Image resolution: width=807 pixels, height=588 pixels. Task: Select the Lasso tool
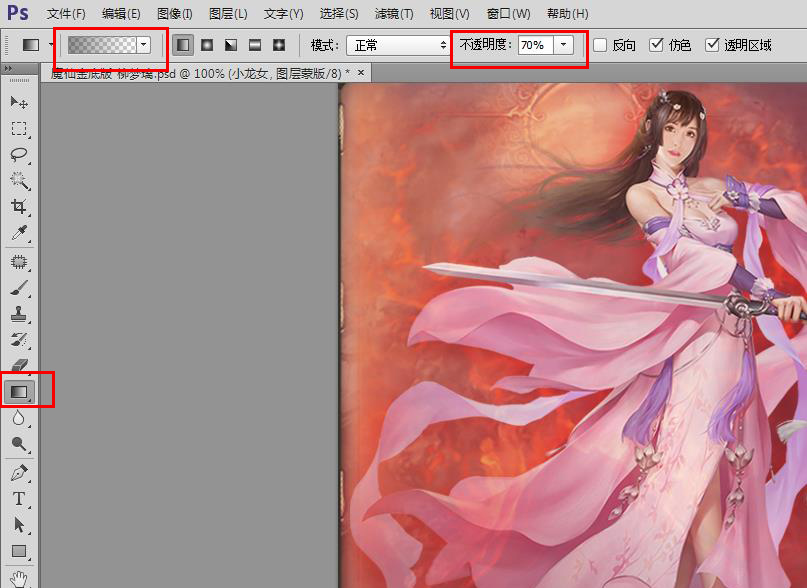point(19,154)
